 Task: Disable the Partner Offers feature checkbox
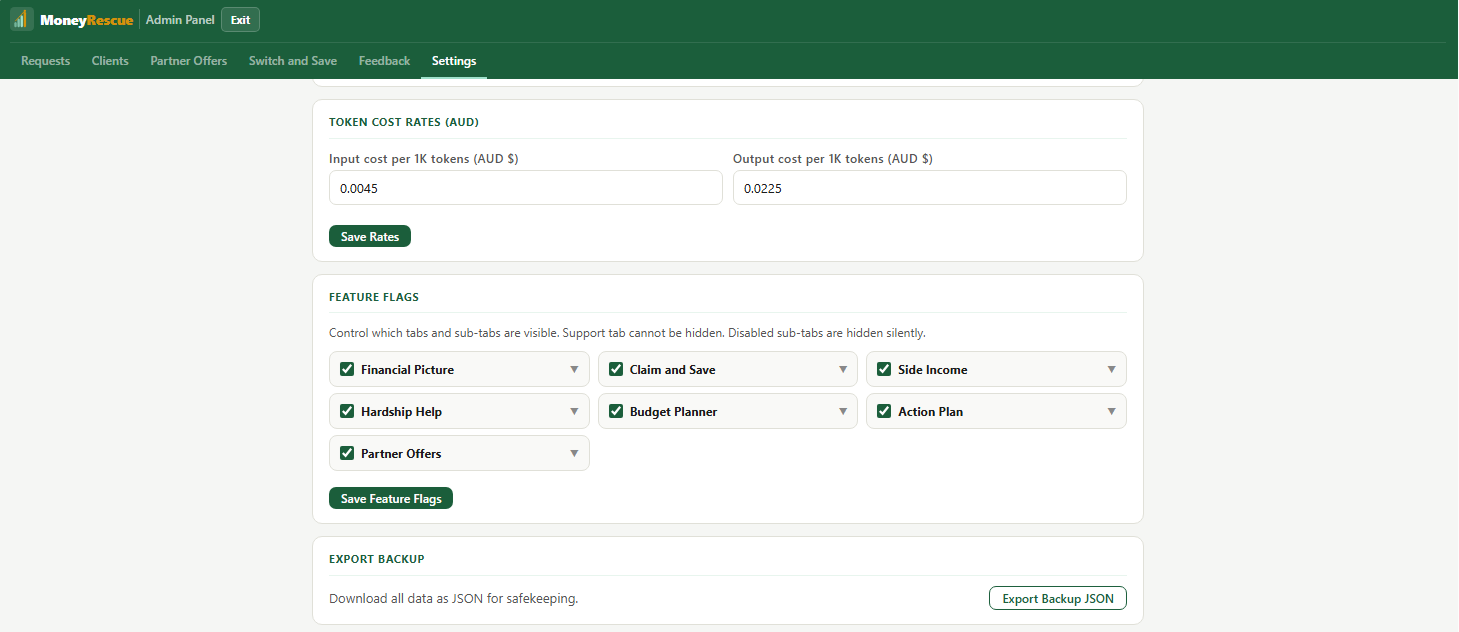click(x=348, y=453)
